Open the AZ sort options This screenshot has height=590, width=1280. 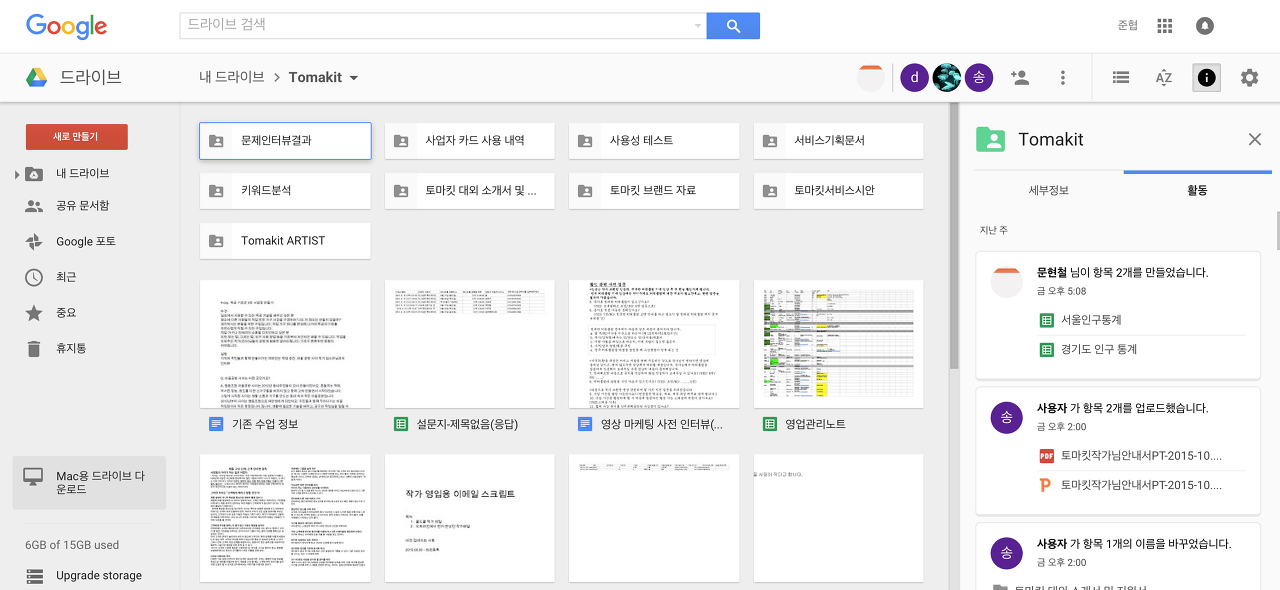(1164, 77)
